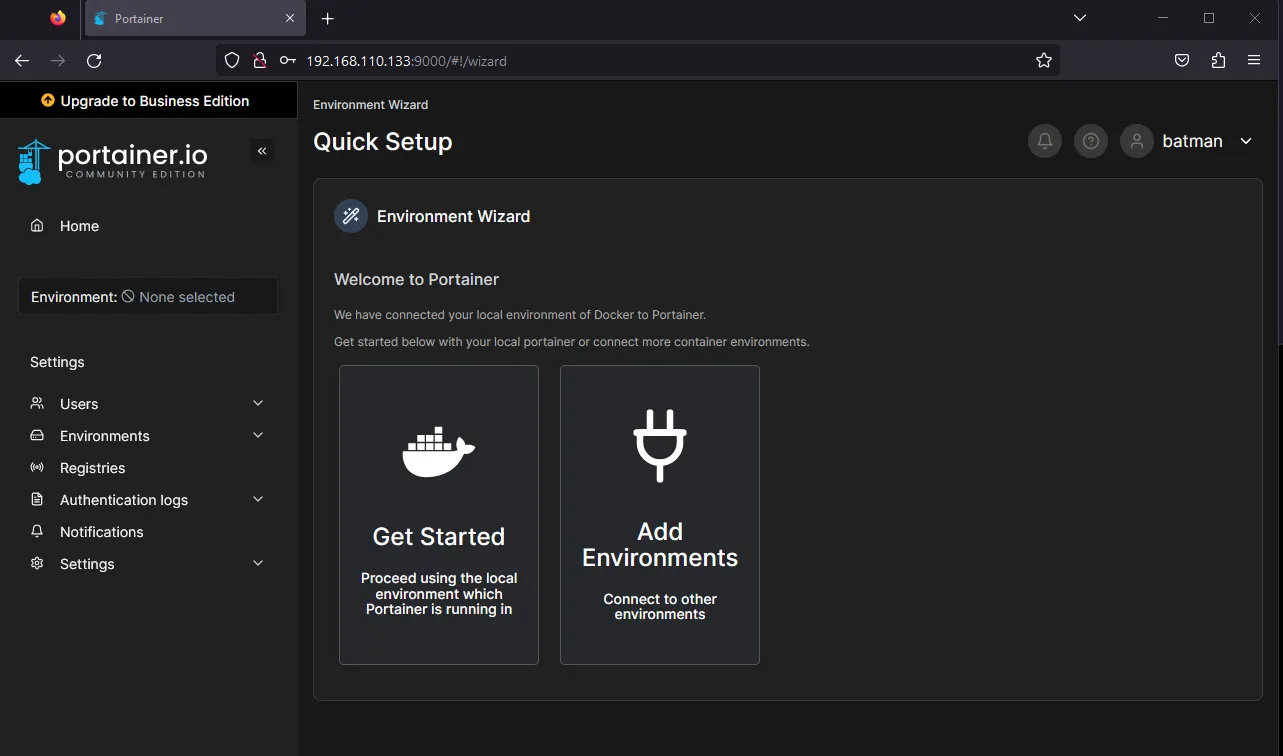Open the Firefox extensions puzzle icon

1218,61
